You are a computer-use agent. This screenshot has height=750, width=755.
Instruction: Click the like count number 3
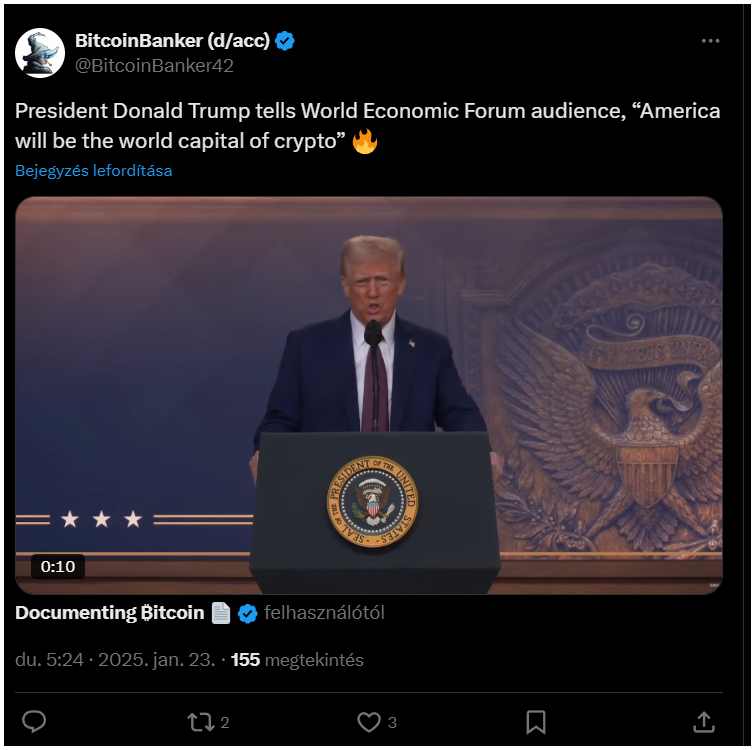(392, 723)
